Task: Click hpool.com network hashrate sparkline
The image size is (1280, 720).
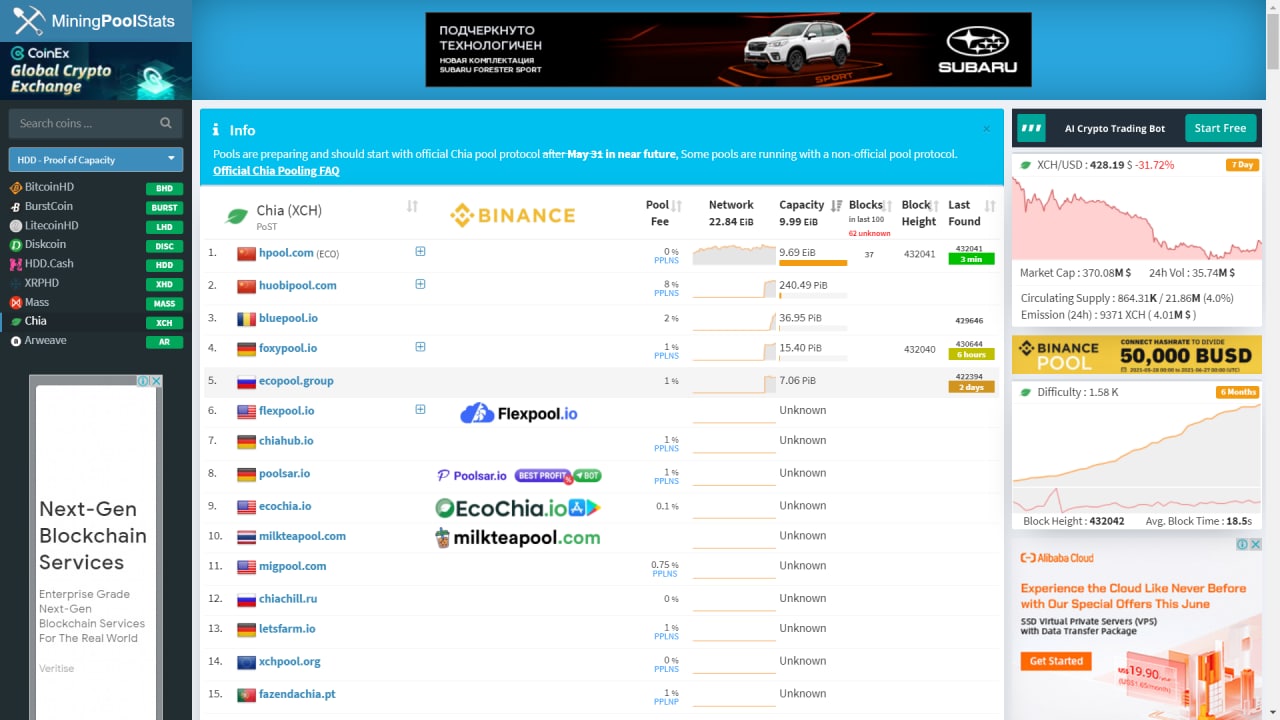Action: 734,254
